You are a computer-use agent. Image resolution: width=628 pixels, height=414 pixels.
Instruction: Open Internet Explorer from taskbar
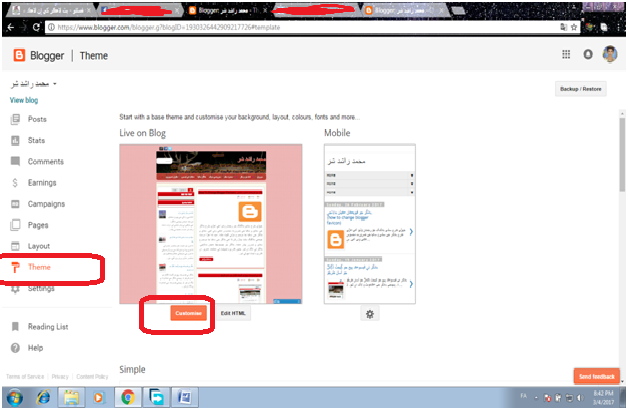43,398
